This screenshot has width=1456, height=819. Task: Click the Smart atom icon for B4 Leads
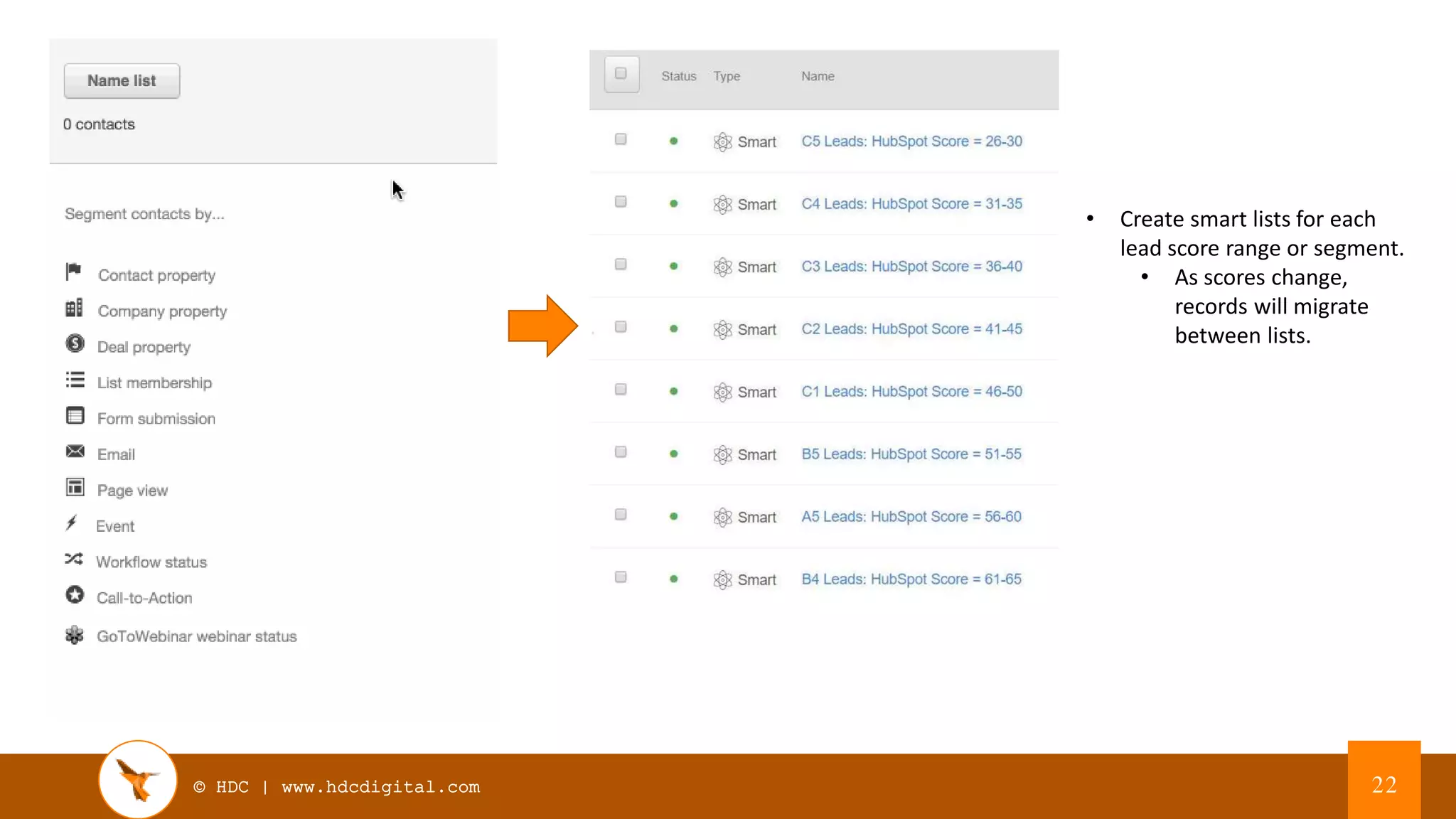click(x=722, y=579)
